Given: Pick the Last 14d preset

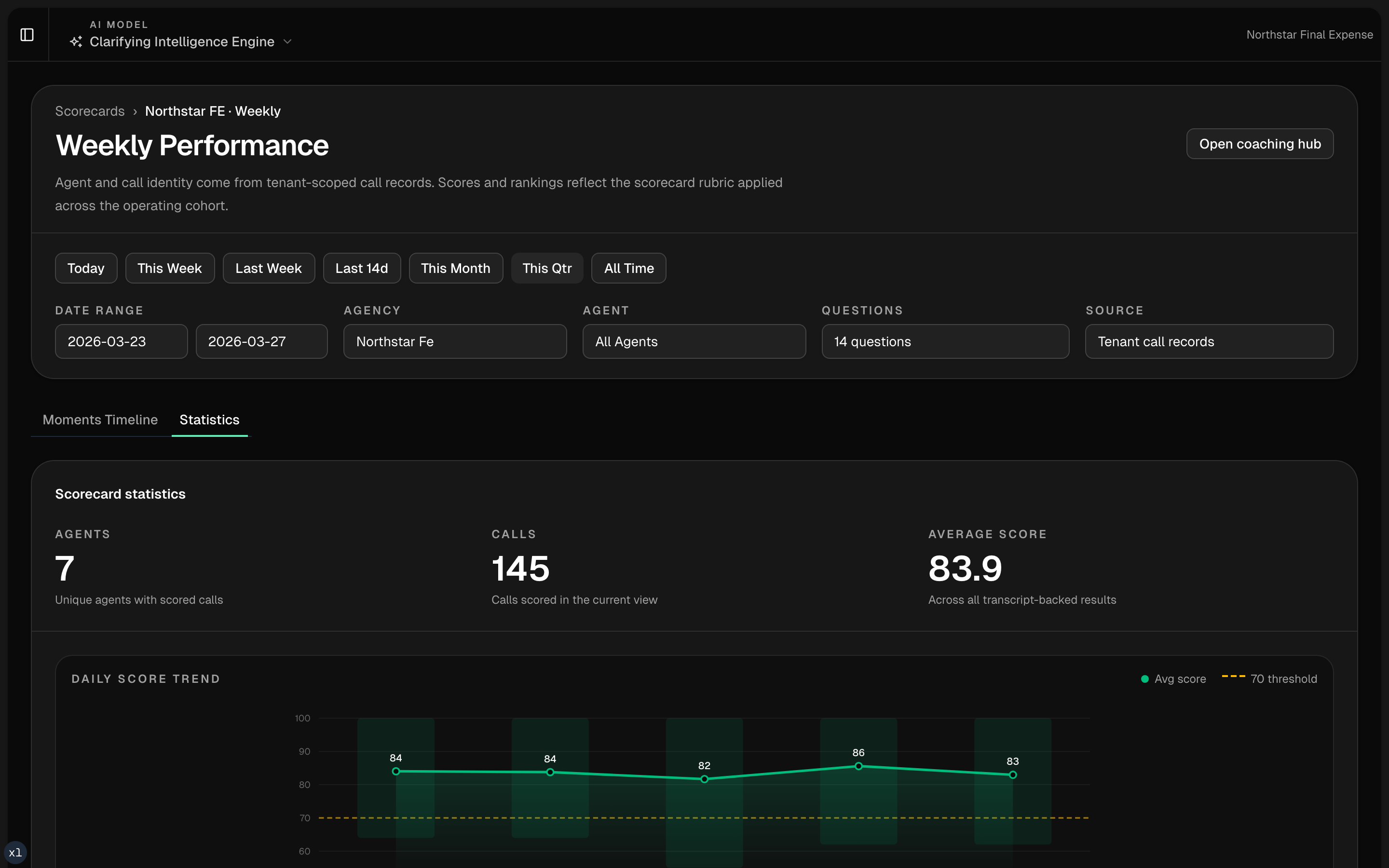Looking at the screenshot, I should click(362, 268).
